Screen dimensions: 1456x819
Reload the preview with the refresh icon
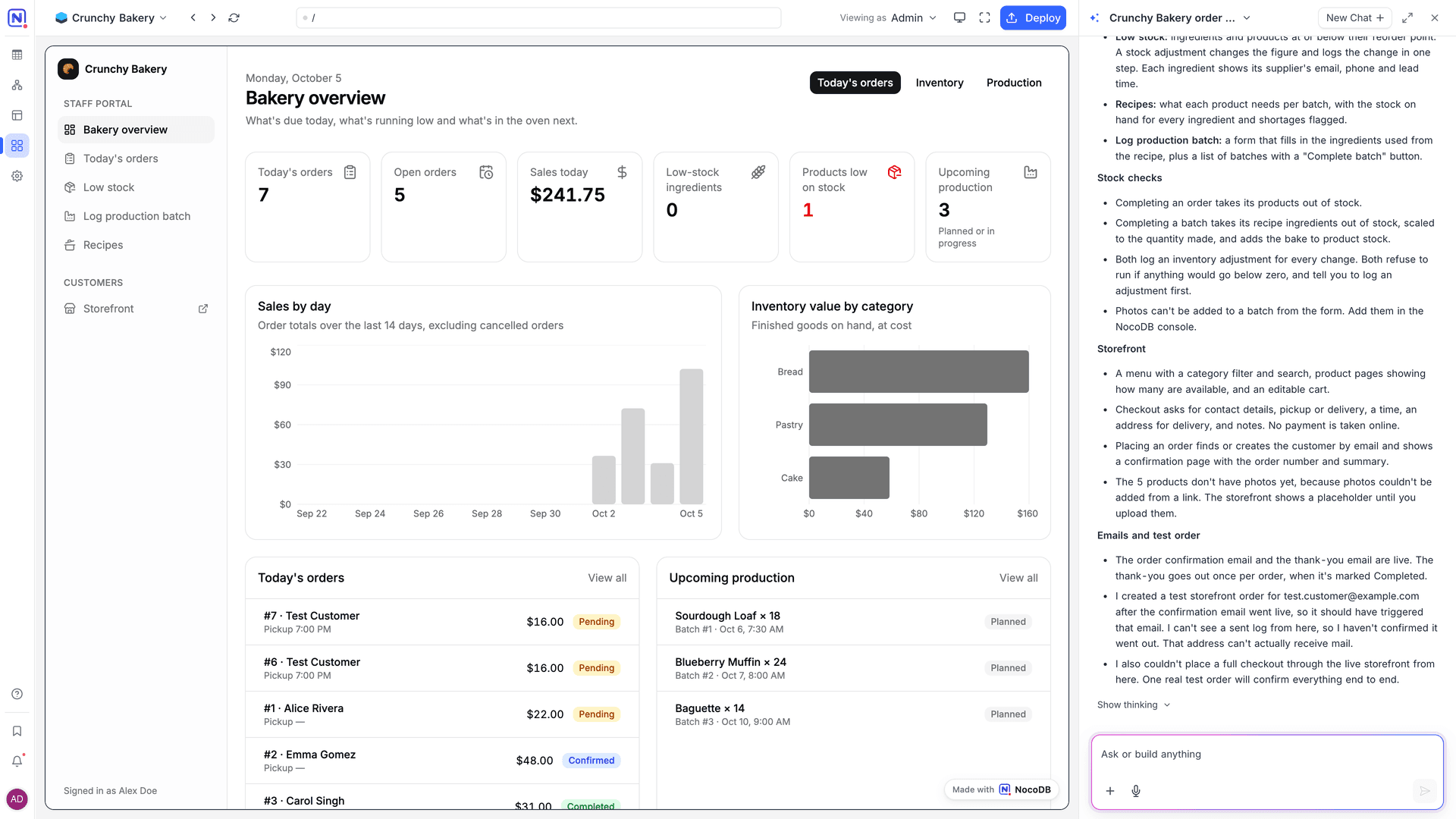coord(234,17)
